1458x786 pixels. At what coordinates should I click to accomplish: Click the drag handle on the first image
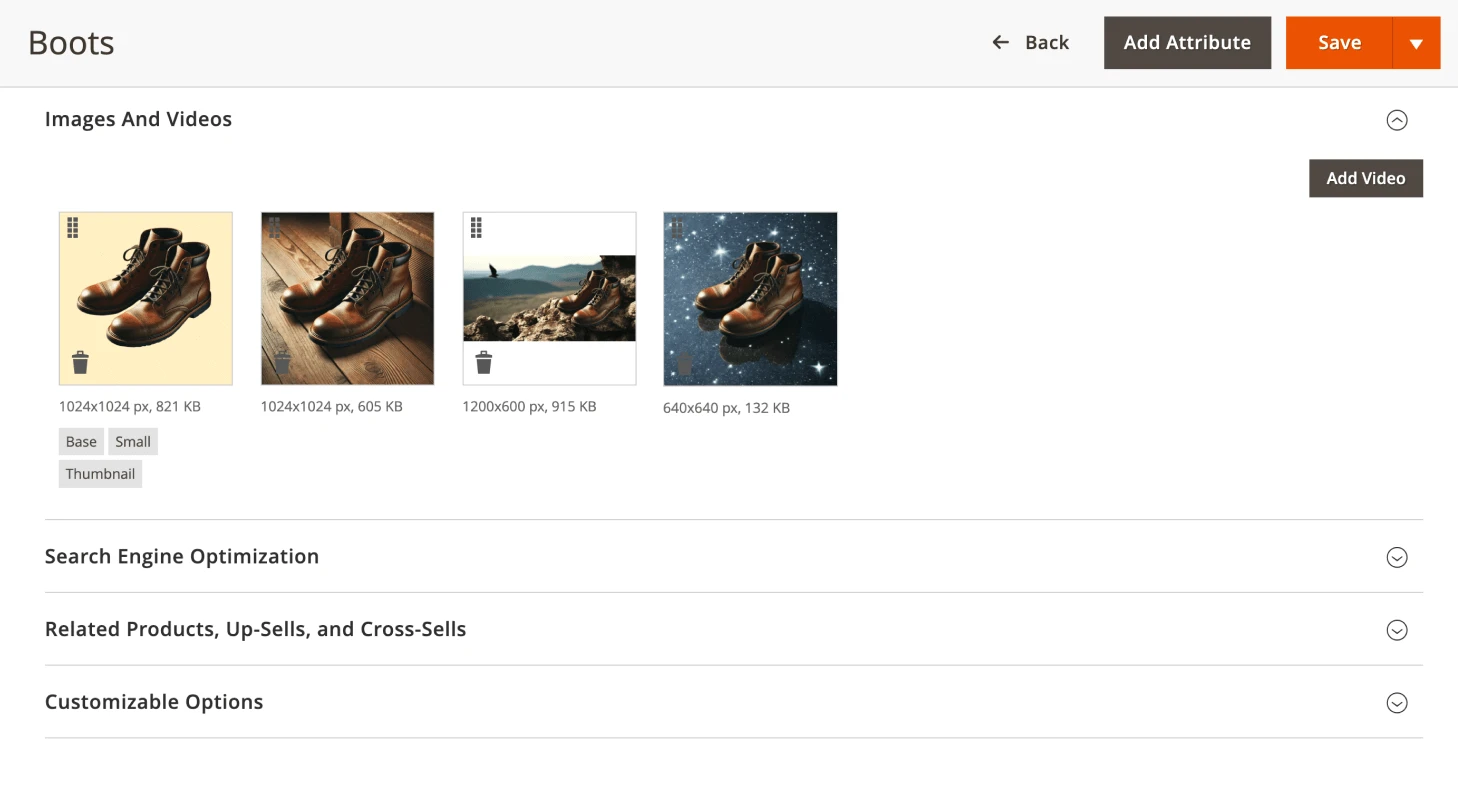(x=72, y=228)
